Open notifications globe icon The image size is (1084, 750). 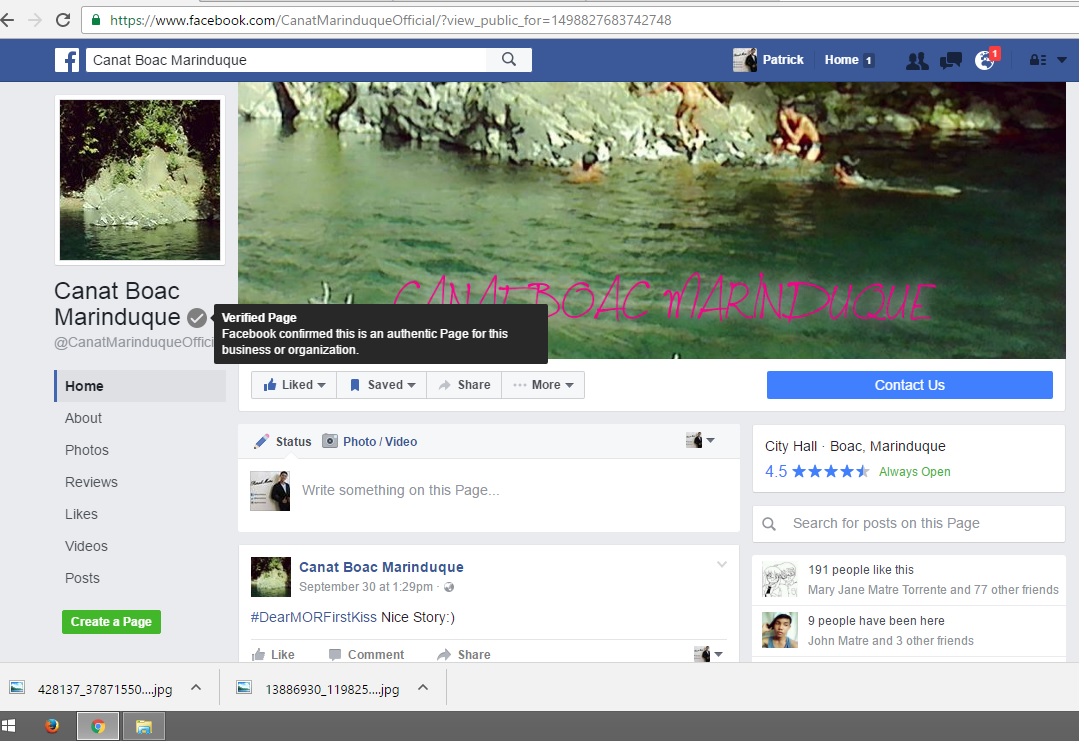(985, 60)
